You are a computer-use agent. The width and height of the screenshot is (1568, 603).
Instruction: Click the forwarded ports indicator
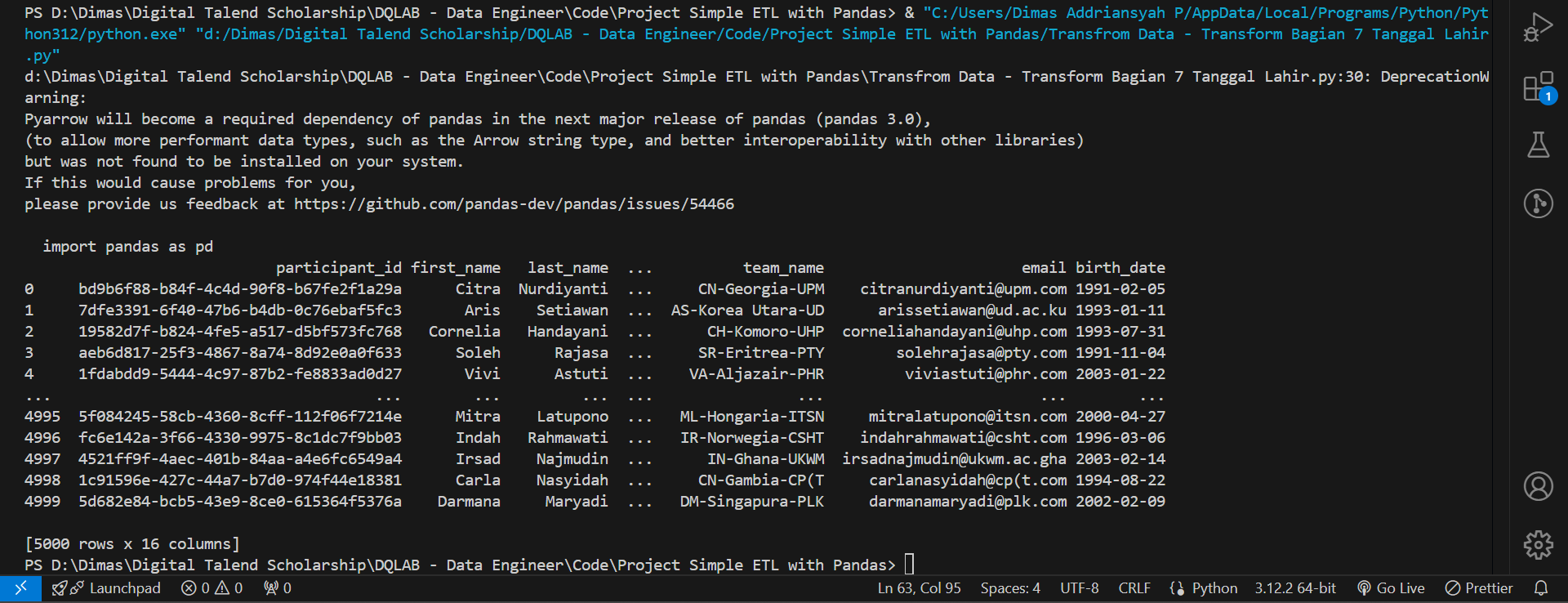pyautogui.click(x=278, y=588)
